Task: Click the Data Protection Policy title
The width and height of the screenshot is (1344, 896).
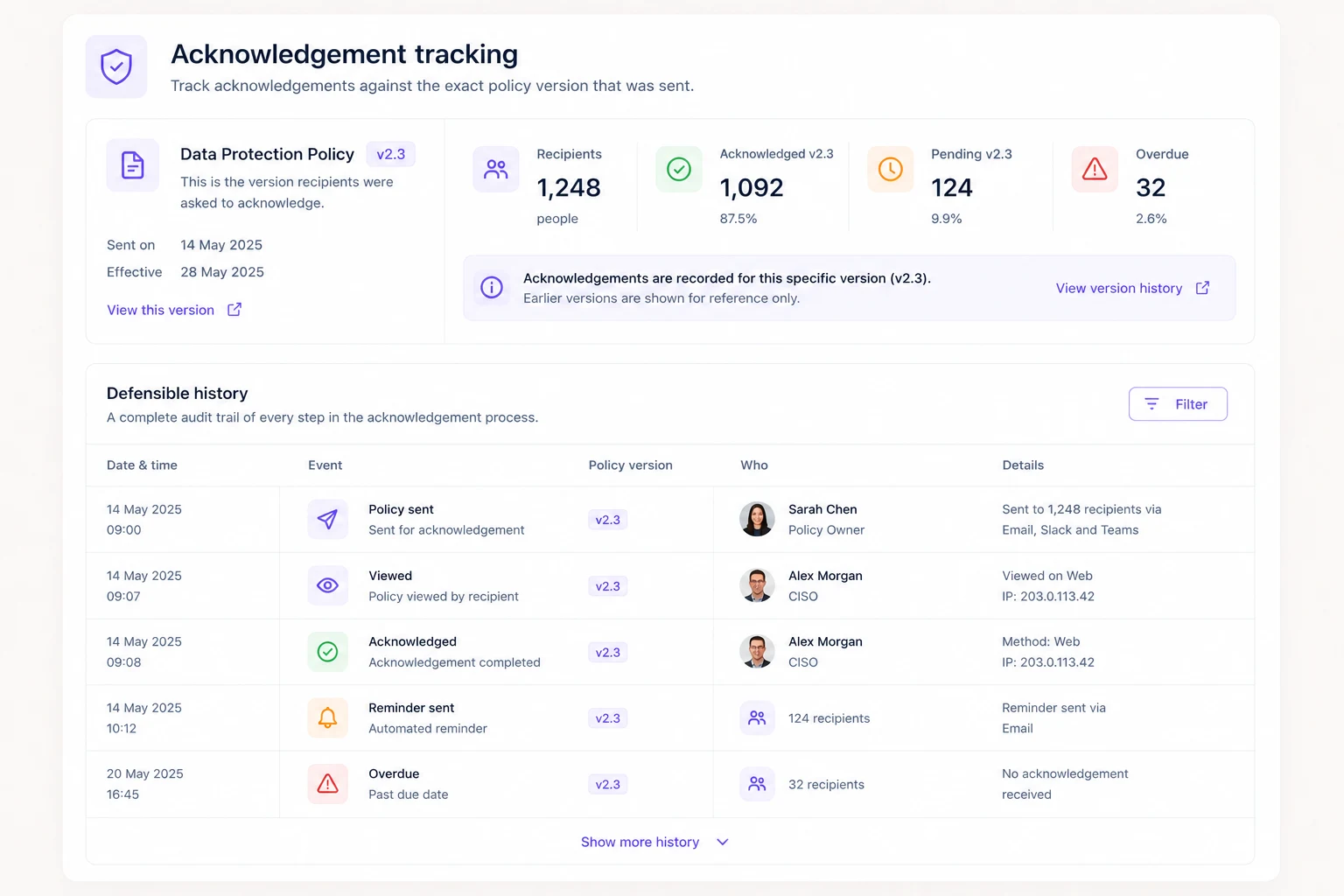Action: click(267, 154)
